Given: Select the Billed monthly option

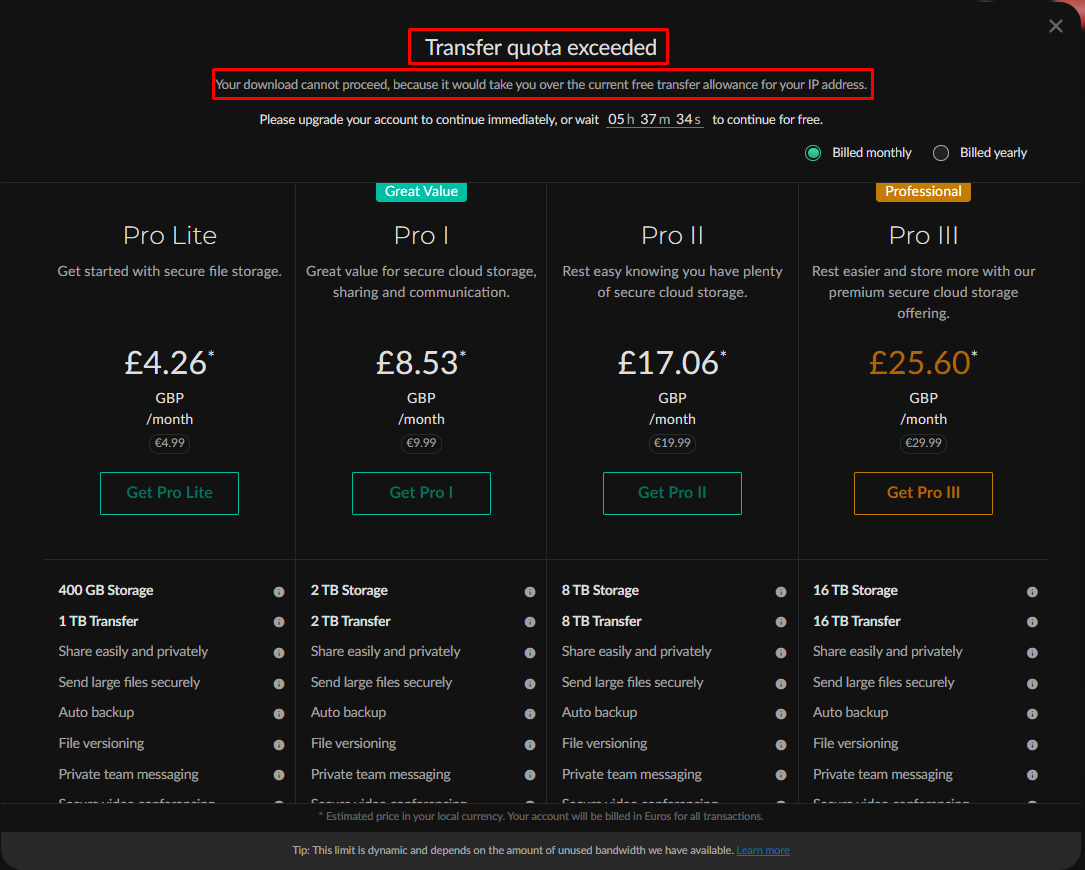Looking at the screenshot, I should coord(813,153).
